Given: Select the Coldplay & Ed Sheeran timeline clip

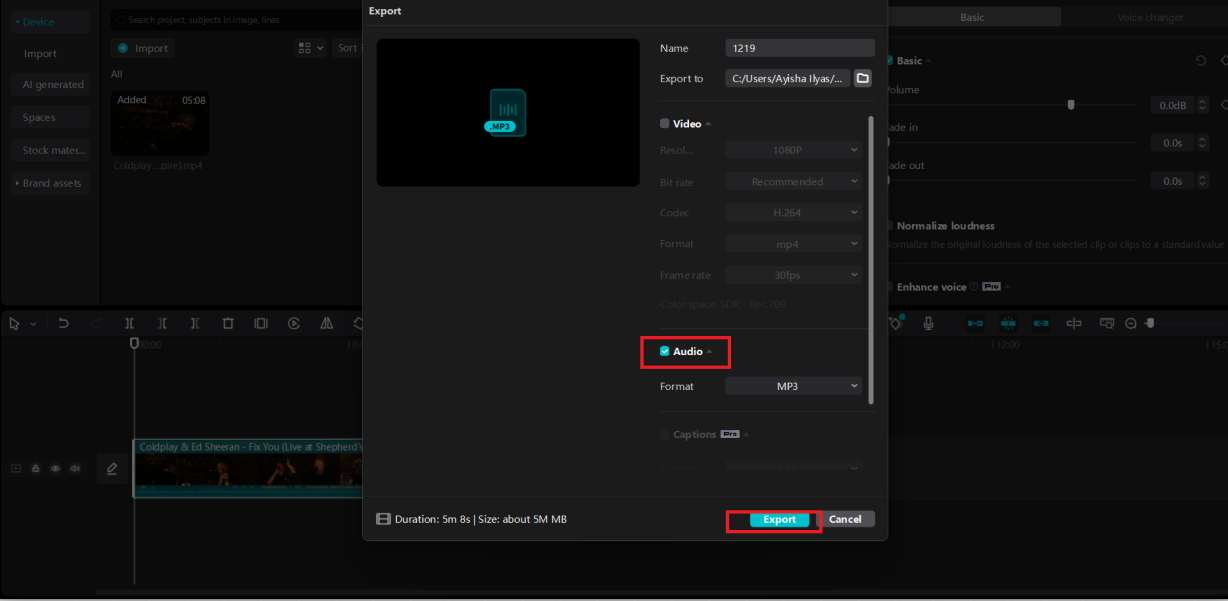Looking at the screenshot, I should tap(248, 468).
